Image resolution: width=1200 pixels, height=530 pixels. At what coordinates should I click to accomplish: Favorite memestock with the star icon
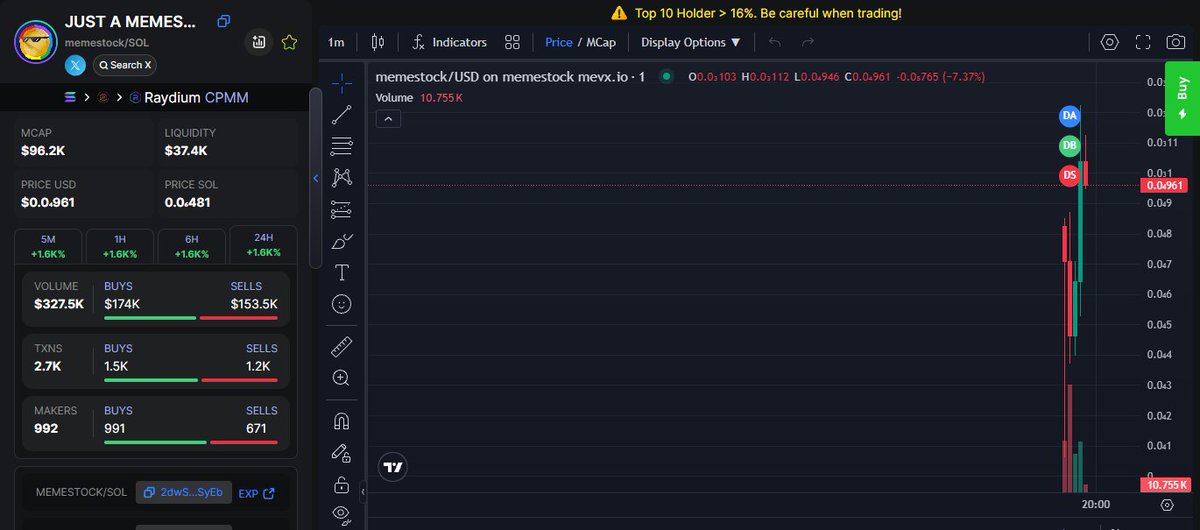tap(289, 42)
